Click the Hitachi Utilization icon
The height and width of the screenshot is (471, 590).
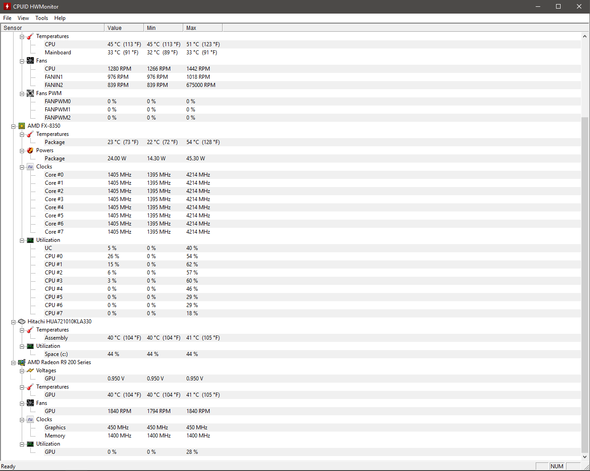tap(30, 346)
